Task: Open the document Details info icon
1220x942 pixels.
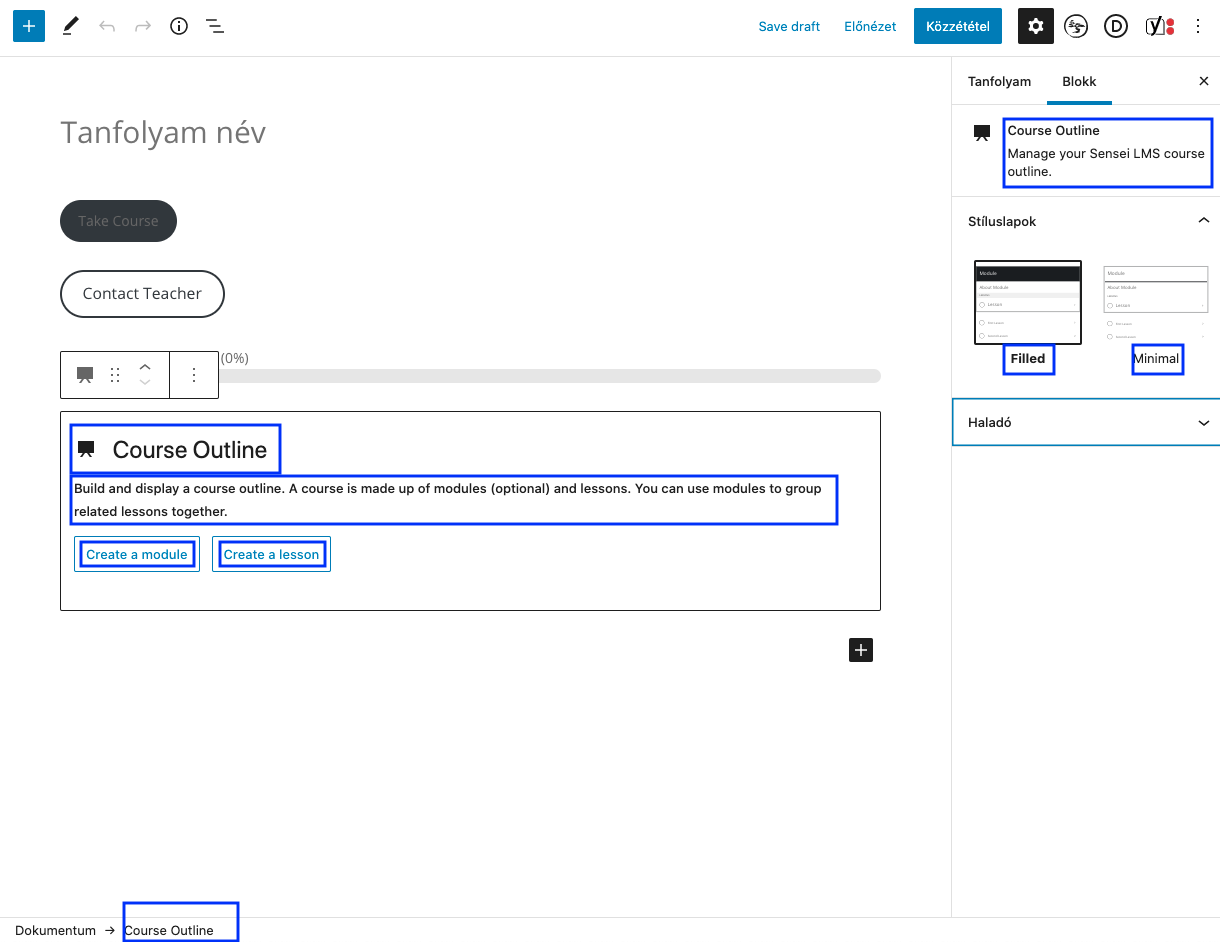Action: coord(178,26)
